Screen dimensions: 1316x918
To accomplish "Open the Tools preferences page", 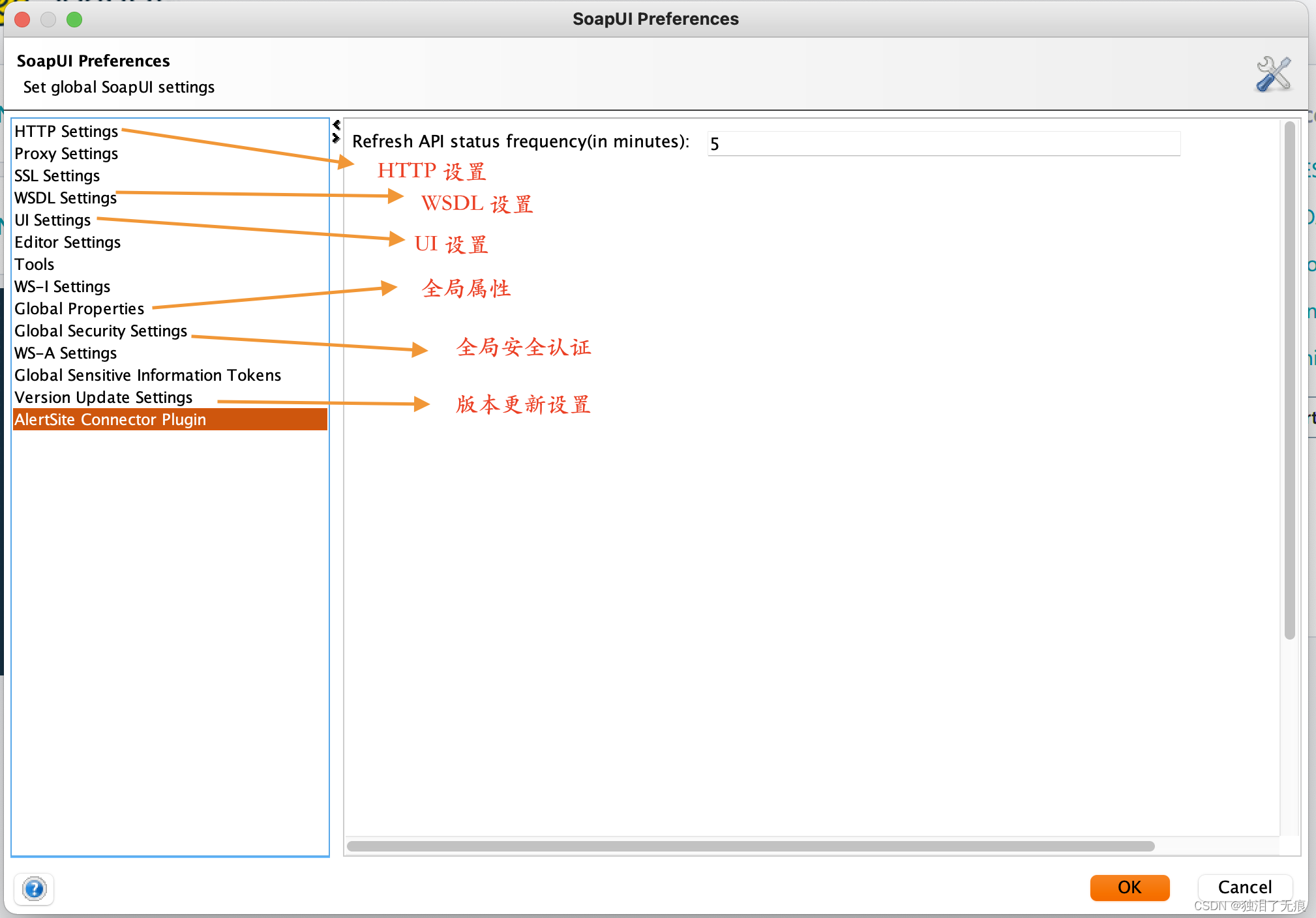I will pos(34,265).
